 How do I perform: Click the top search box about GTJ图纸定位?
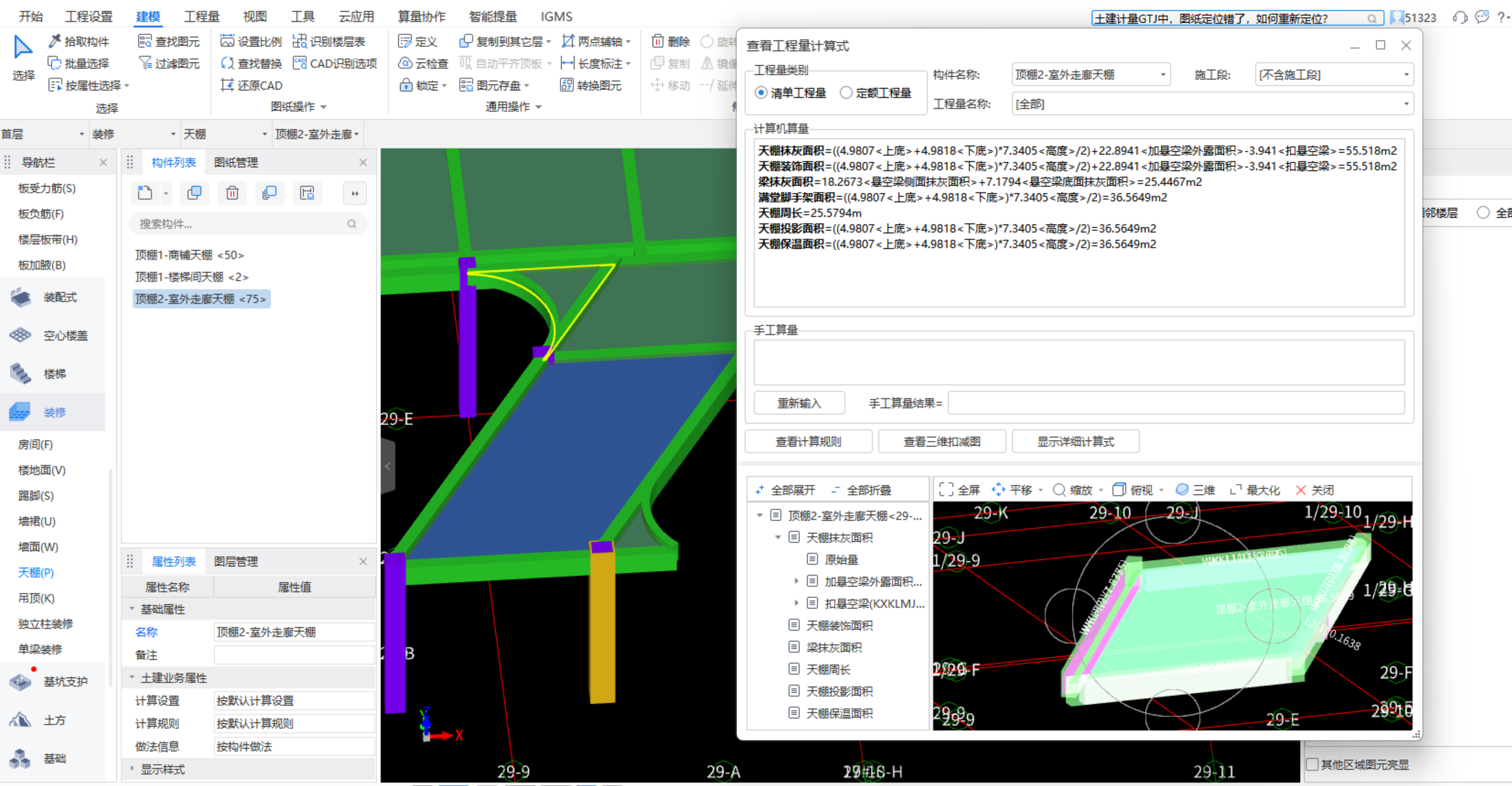[1236, 18]
